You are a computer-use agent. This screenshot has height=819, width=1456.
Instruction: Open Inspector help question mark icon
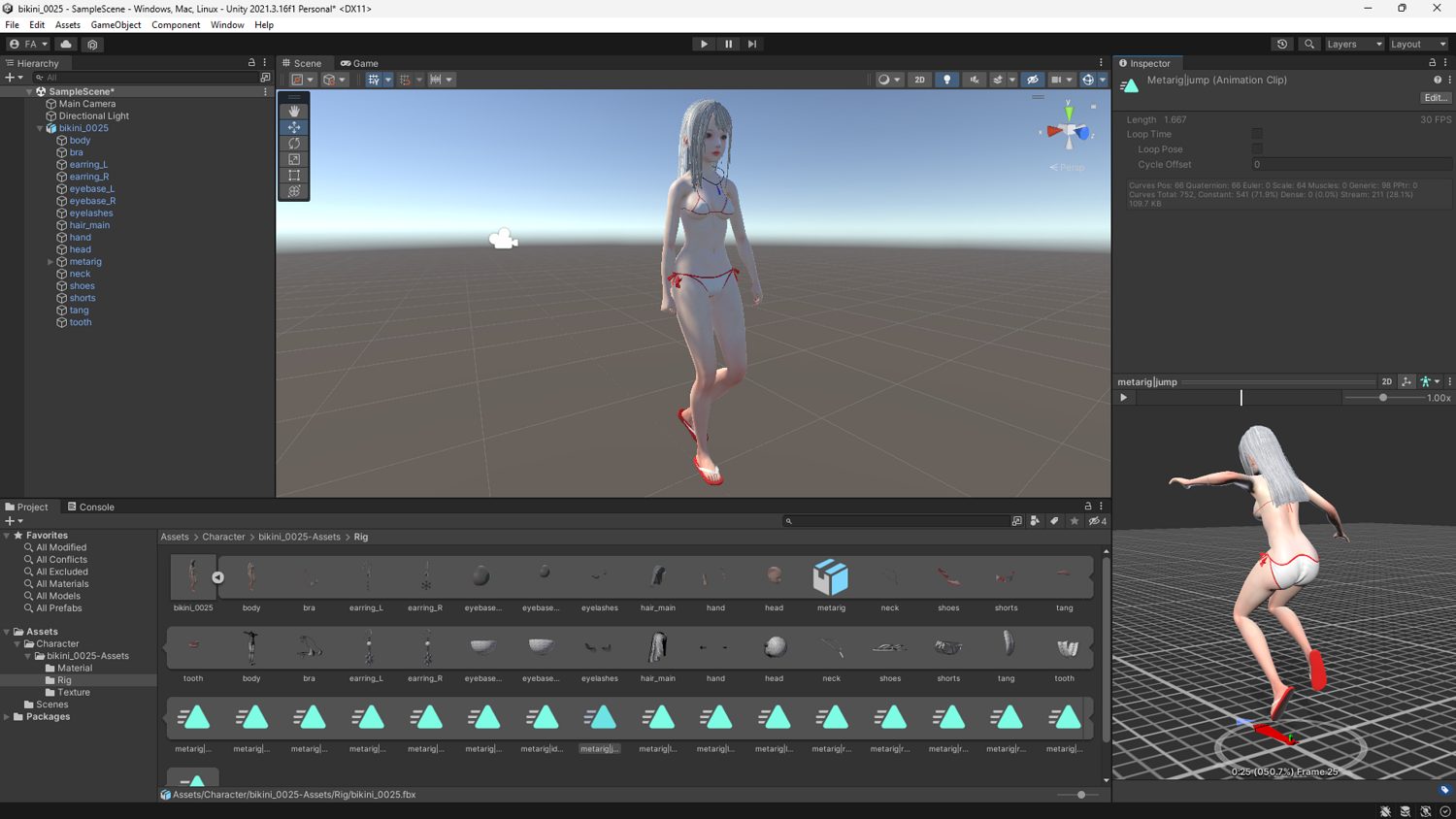(x=1438, y=80)
